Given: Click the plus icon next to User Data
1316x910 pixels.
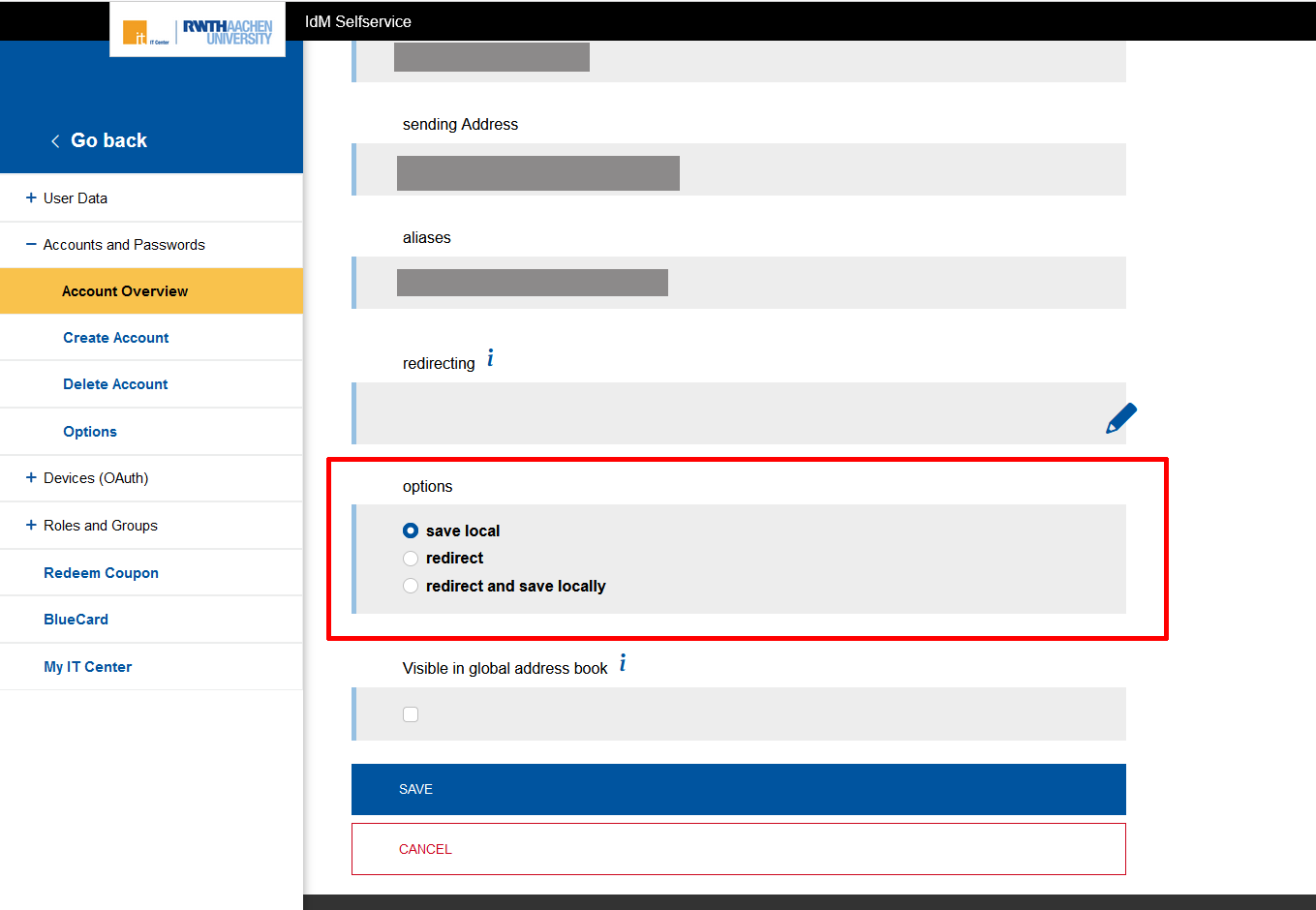Looking at the screenshot, I should click(x=29, y=197).
